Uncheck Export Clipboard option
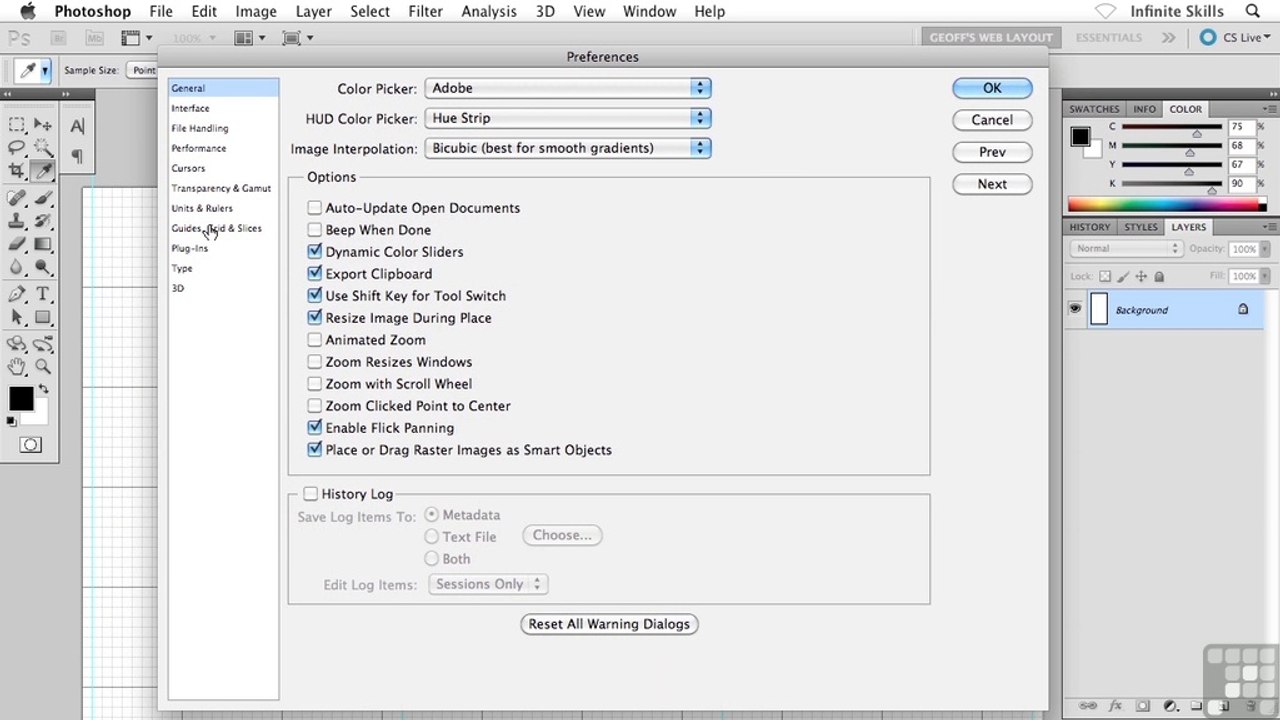 pos(315,274)
